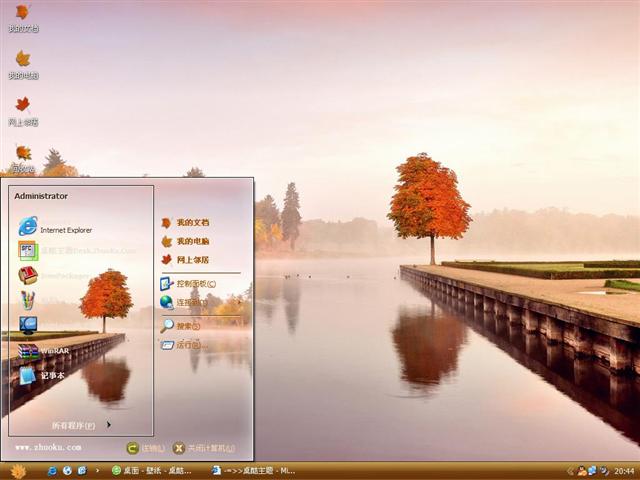
Task: Open the 我的电脑 desktop icon
Action: (x=23, y=65)
